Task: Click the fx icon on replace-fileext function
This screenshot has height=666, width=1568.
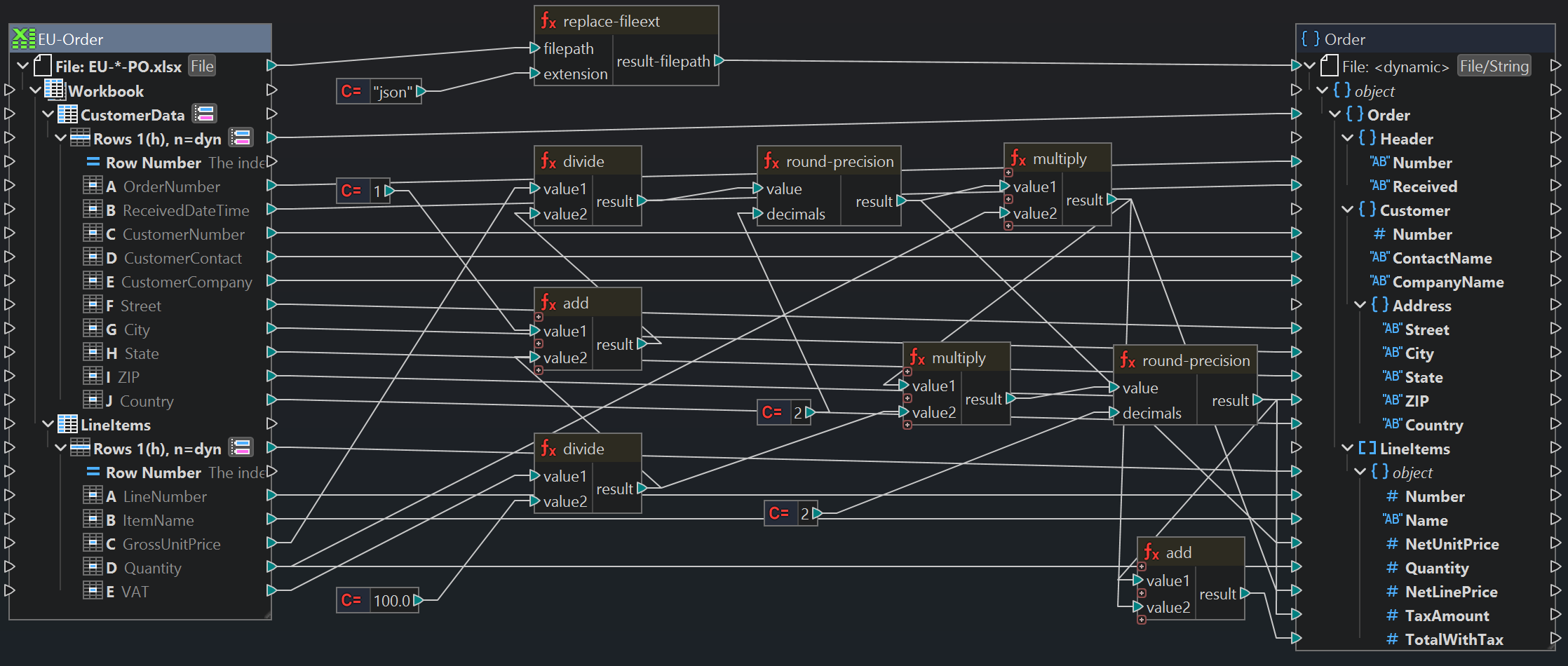Action: pos(548,21)
